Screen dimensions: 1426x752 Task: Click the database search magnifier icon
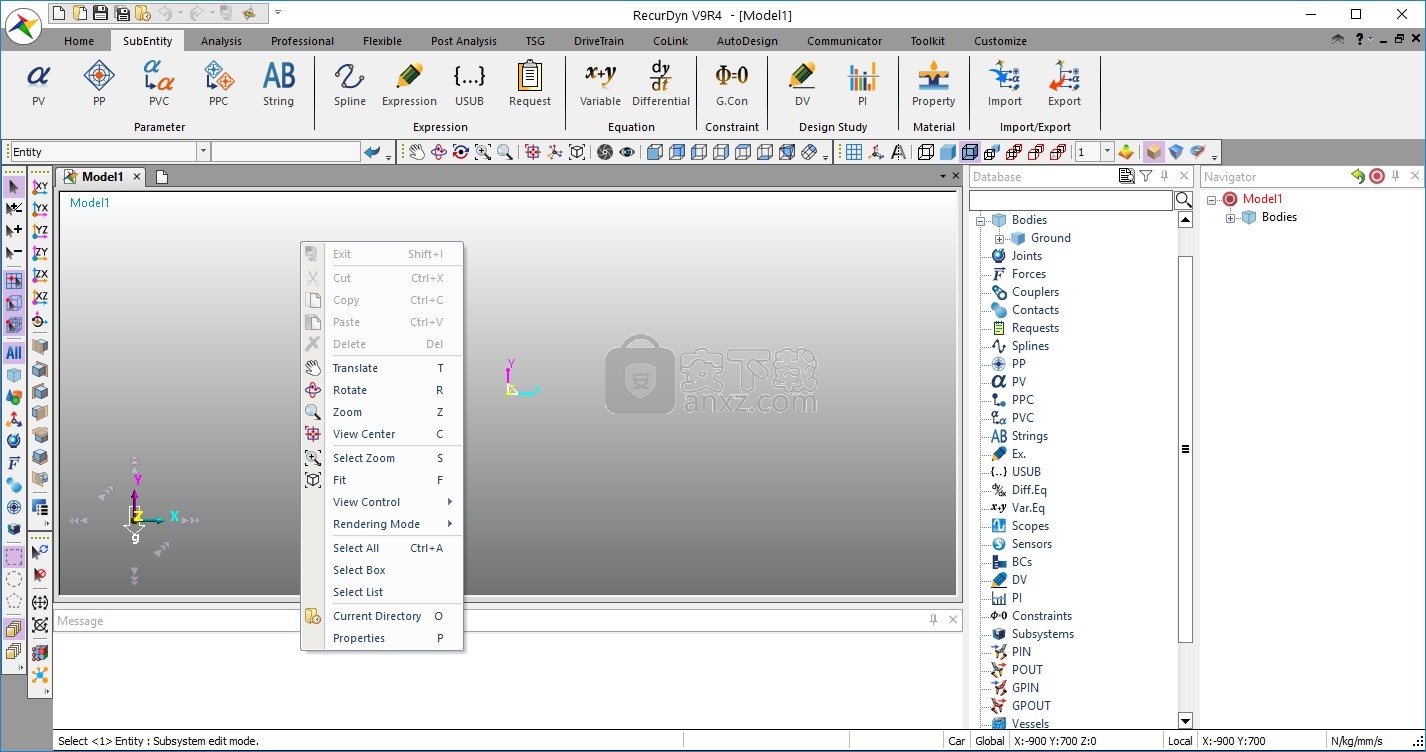[x=1184, y=200]
